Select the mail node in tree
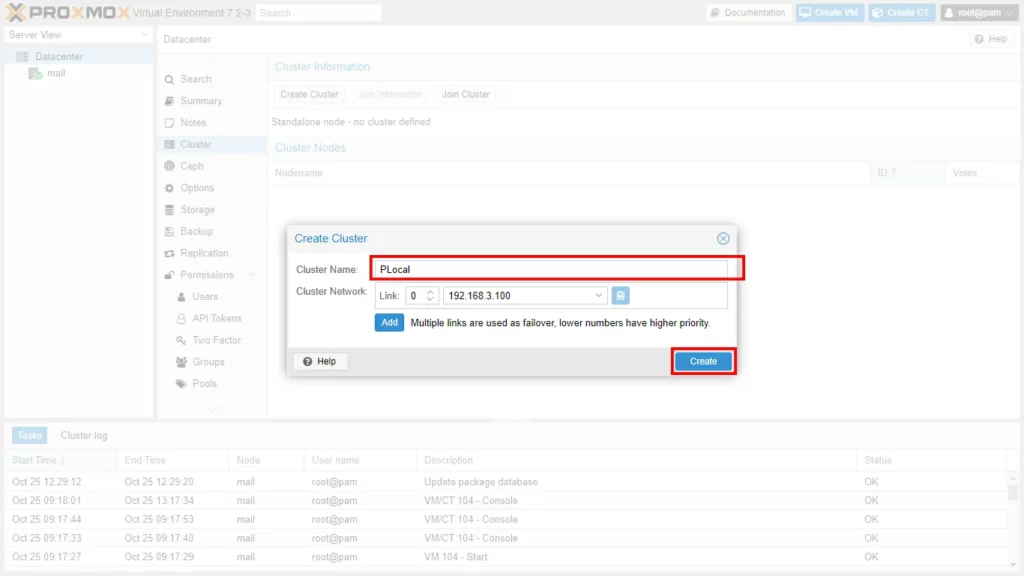This screenshot has height=576, width=1024. (56, 73)
